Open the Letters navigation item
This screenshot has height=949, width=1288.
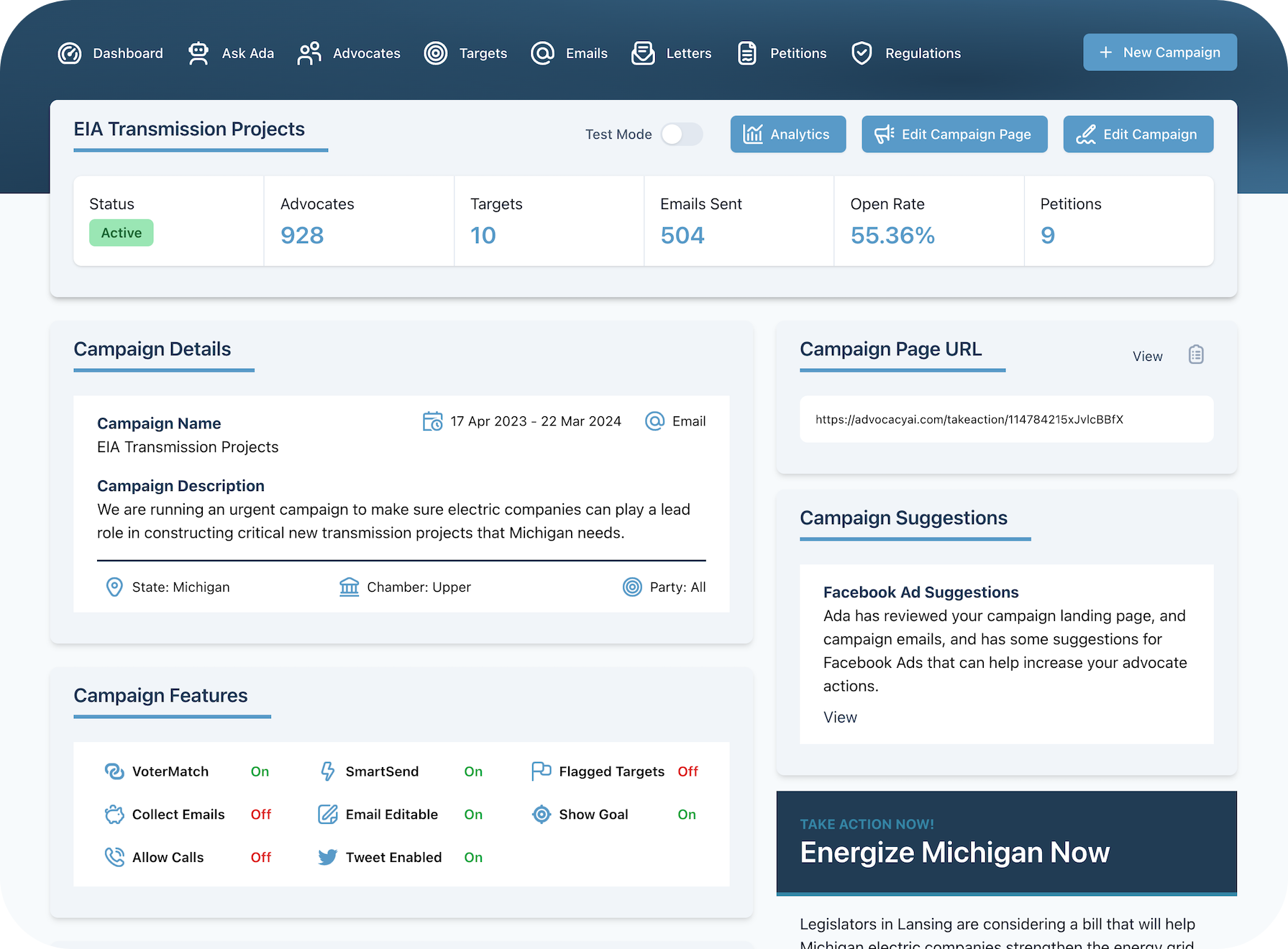point(671,53)
